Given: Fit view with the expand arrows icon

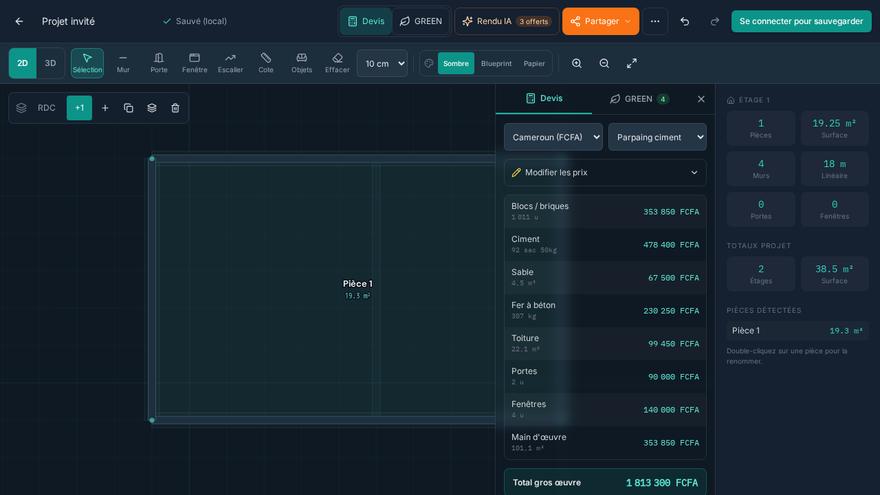Looking at the screenshot, I should (x=631, y=63).
